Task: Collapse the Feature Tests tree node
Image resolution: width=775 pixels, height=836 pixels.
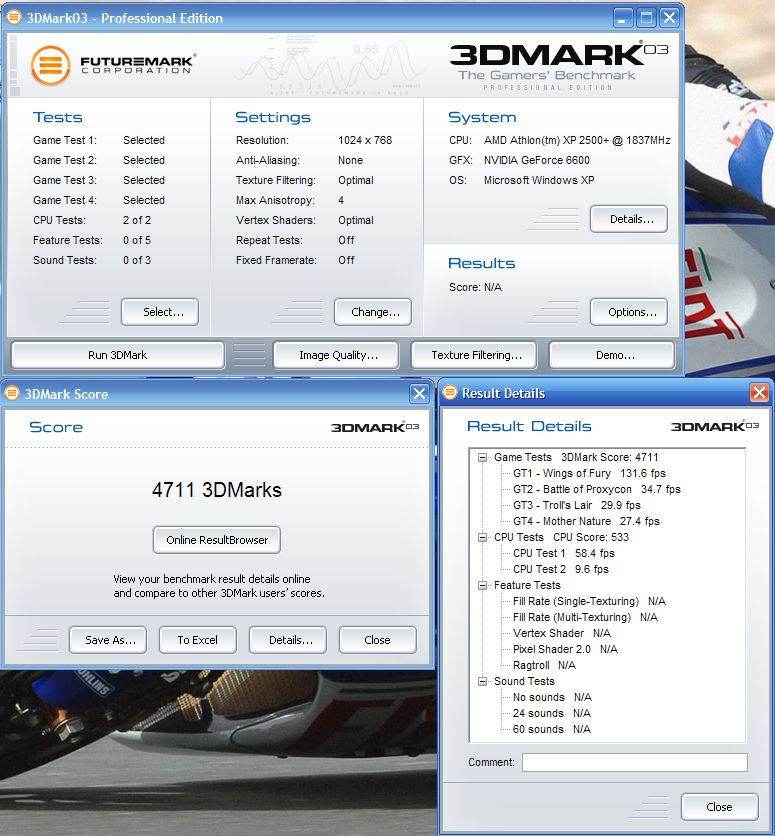Action: pyautogui.click(x=482, y=585)
